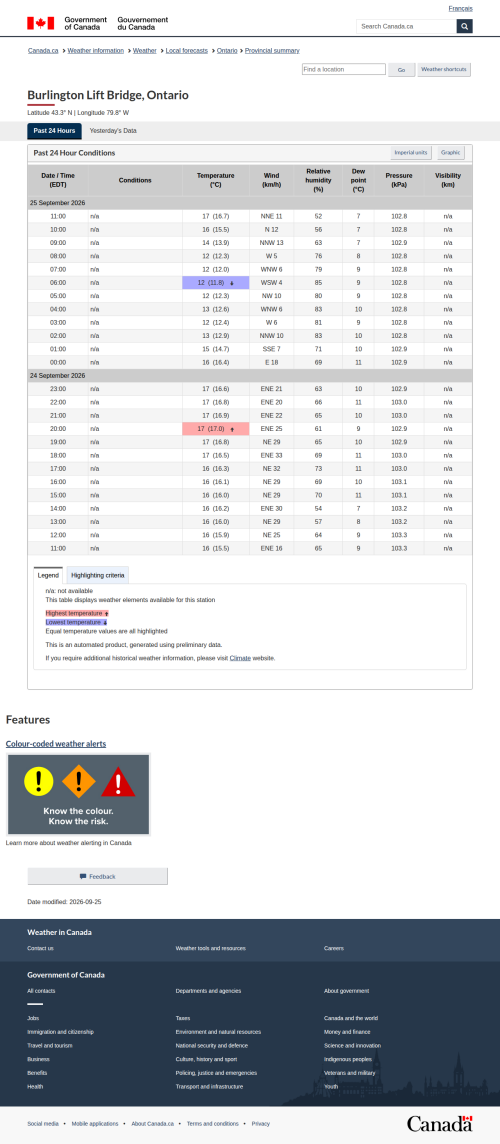Screen dimensions: 500x1144
Task: Open About government link
Action: 347,991
